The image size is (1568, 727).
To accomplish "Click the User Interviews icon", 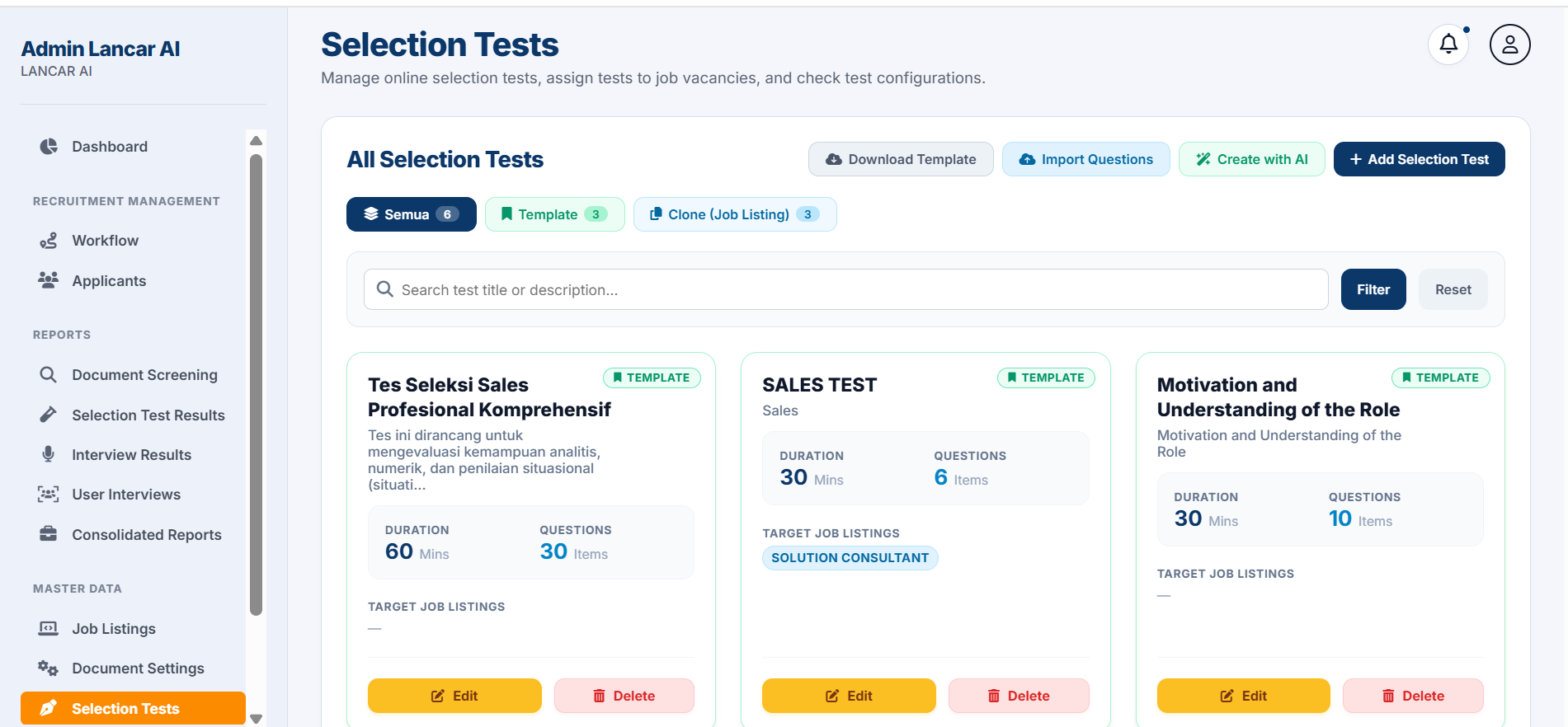I will tap(49, 494).
